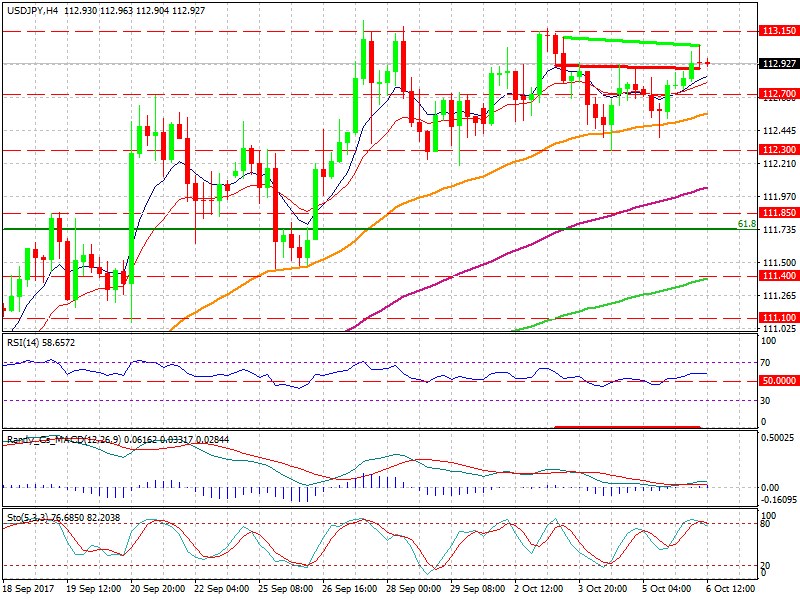Click the 112.300 red price label
Screen dimensions: 800x600
click(779, 150)
